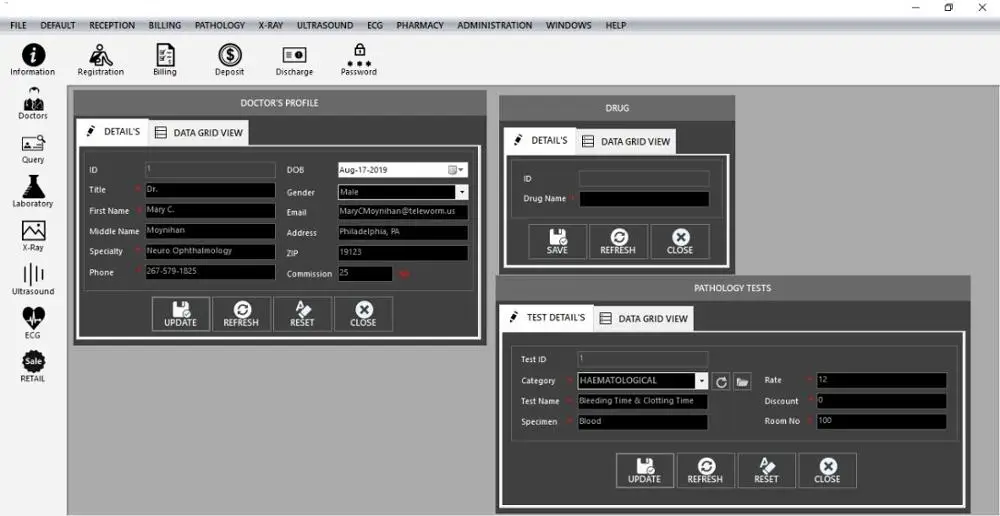
Task: Click the Phone number field
Action: click(210, 272)
